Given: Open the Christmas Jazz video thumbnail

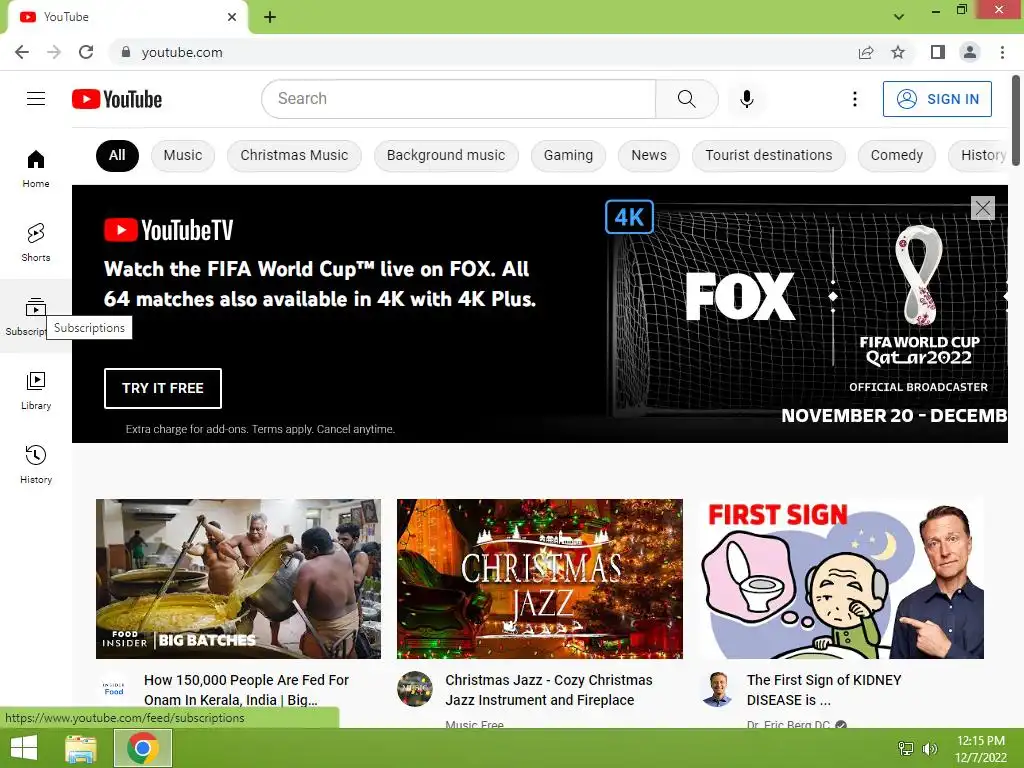Looking at the screenshot, I should 539,579.
